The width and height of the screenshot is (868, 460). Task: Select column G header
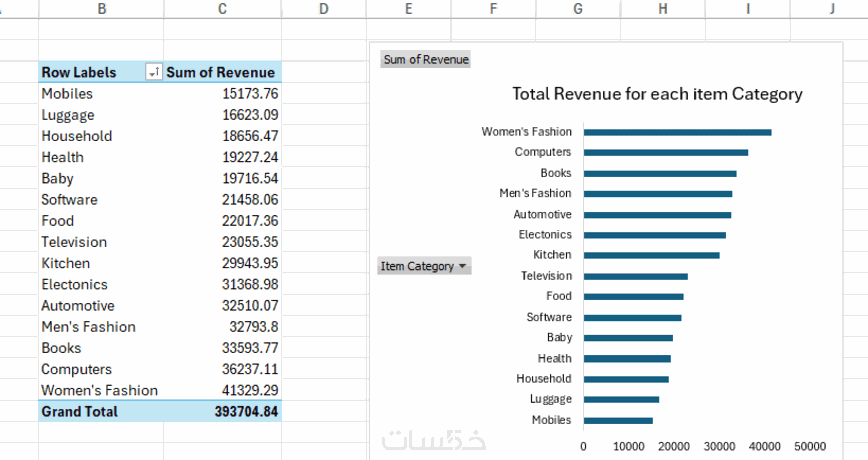(578, 9)
